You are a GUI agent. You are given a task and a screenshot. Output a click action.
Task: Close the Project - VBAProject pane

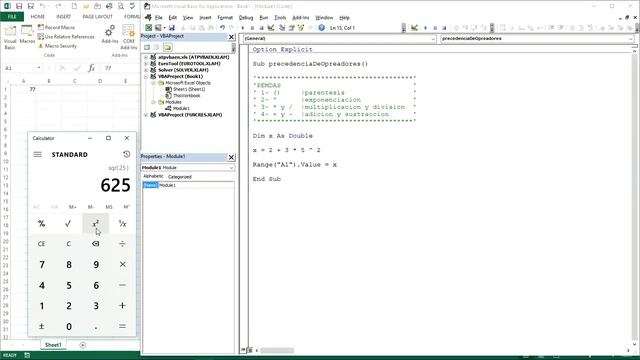point(231,37)
